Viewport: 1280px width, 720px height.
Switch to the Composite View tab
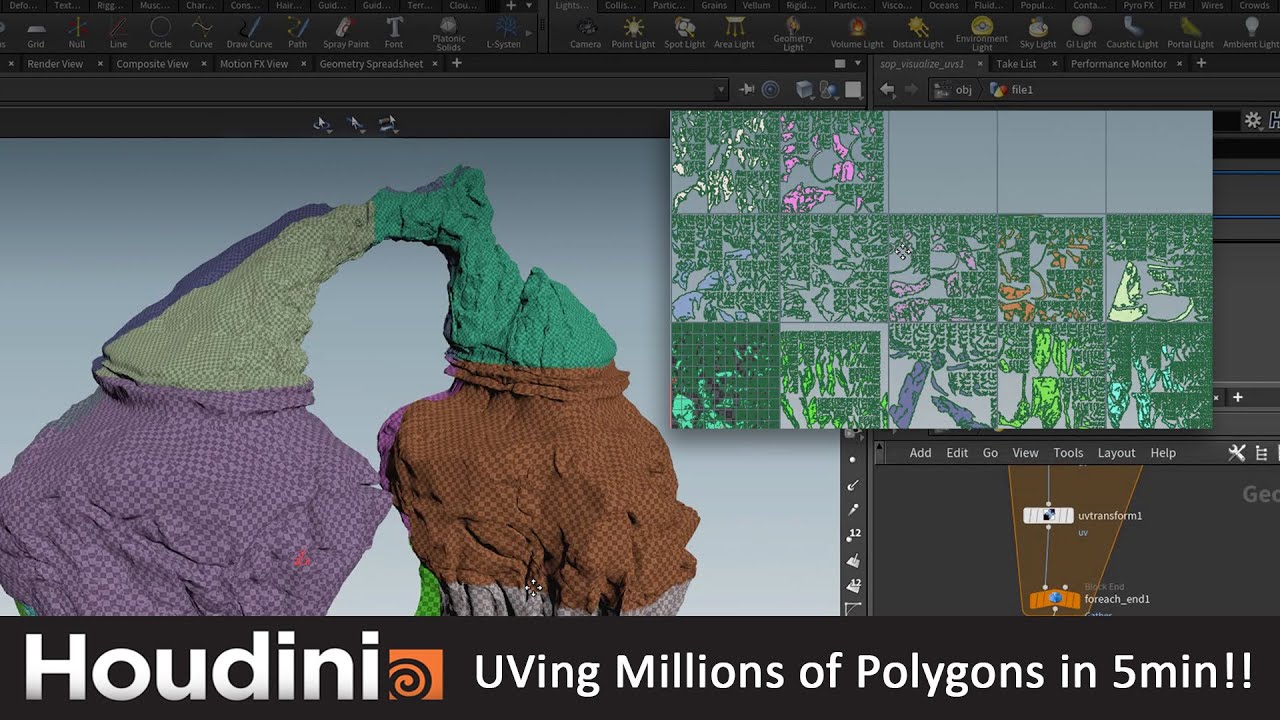pyautogui.click(x=152, y=64)
